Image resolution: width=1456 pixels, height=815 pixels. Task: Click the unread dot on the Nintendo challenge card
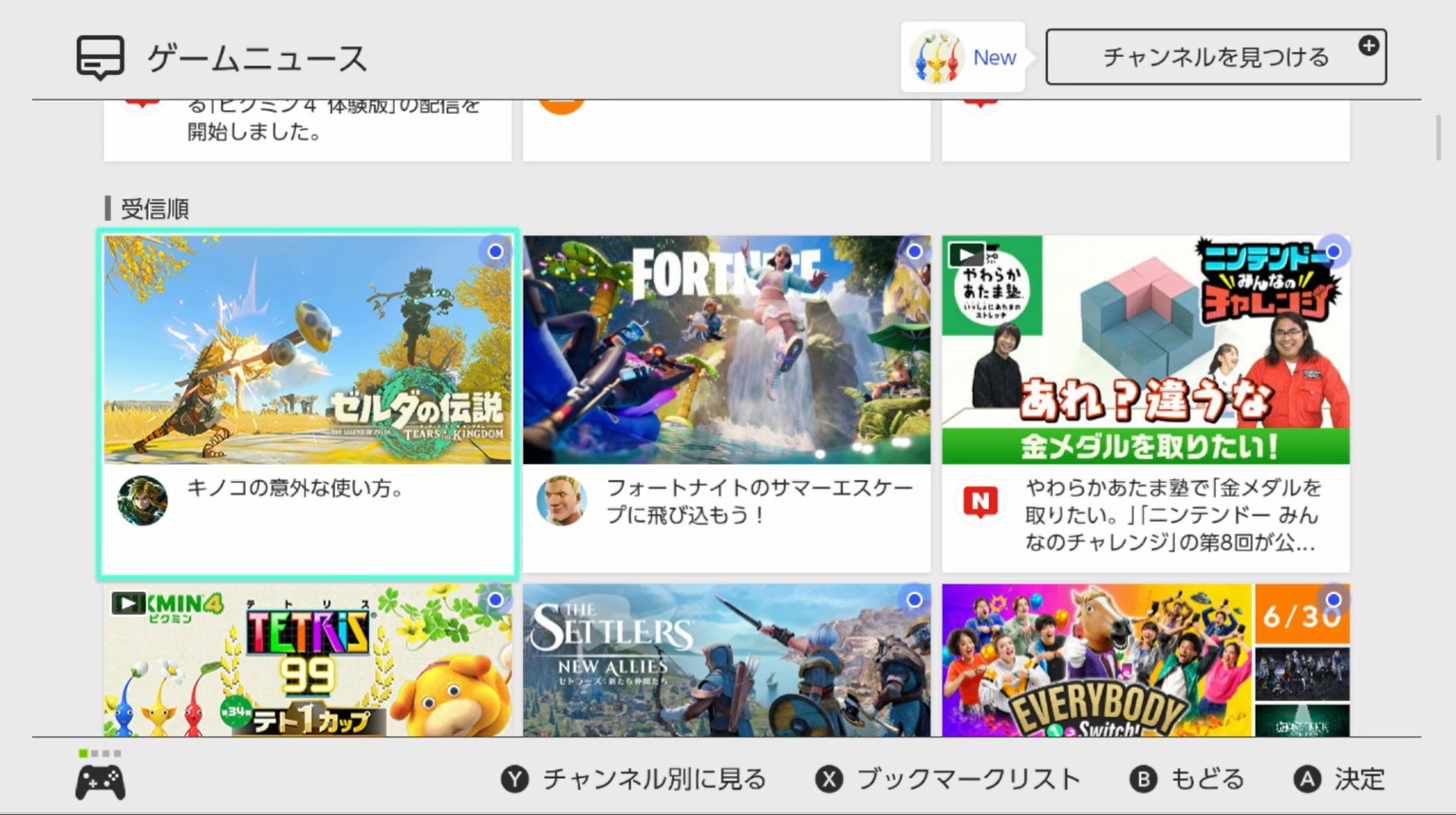pyautogui.click(x=1334, y=251)
